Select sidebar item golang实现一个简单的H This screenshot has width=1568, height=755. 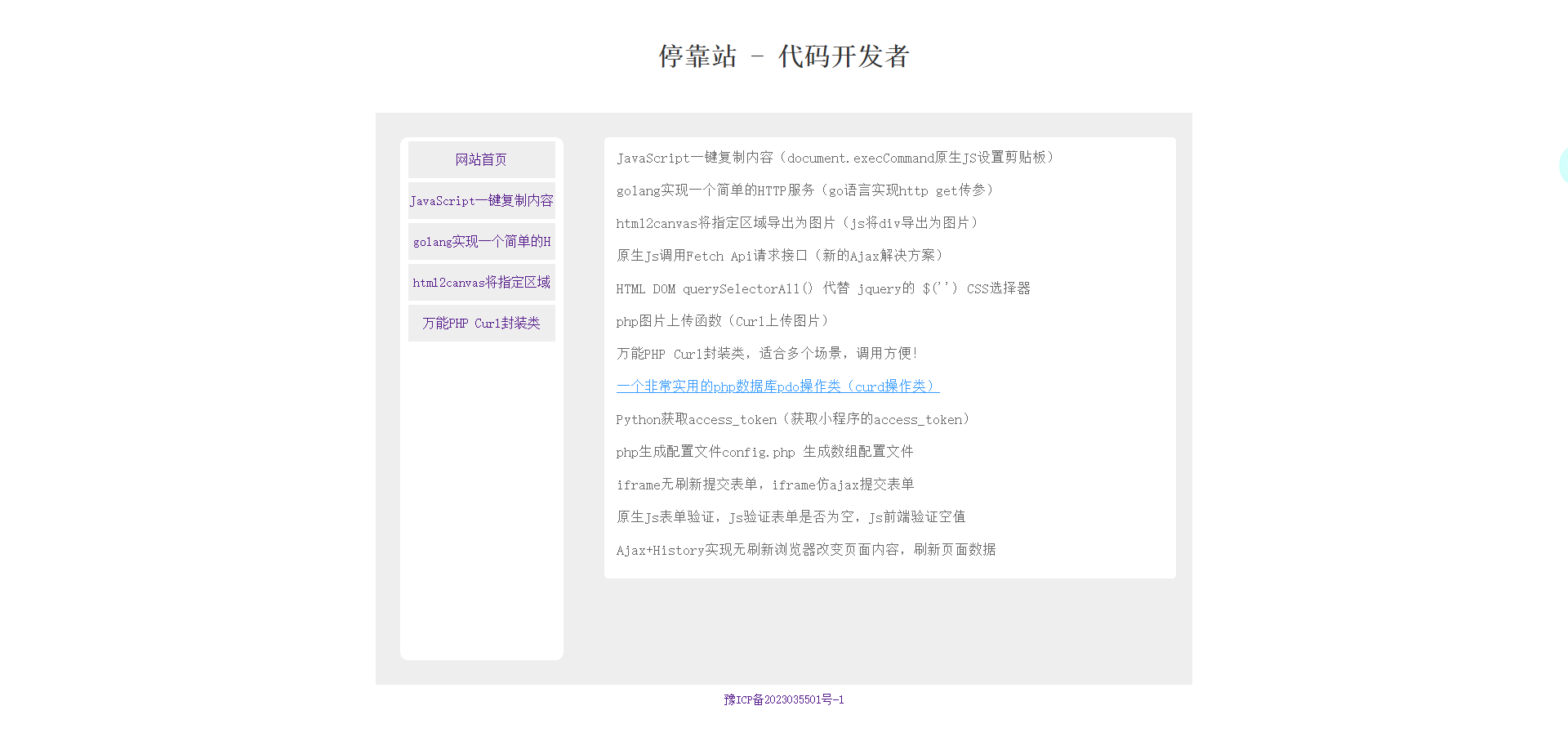coord(481,241)
